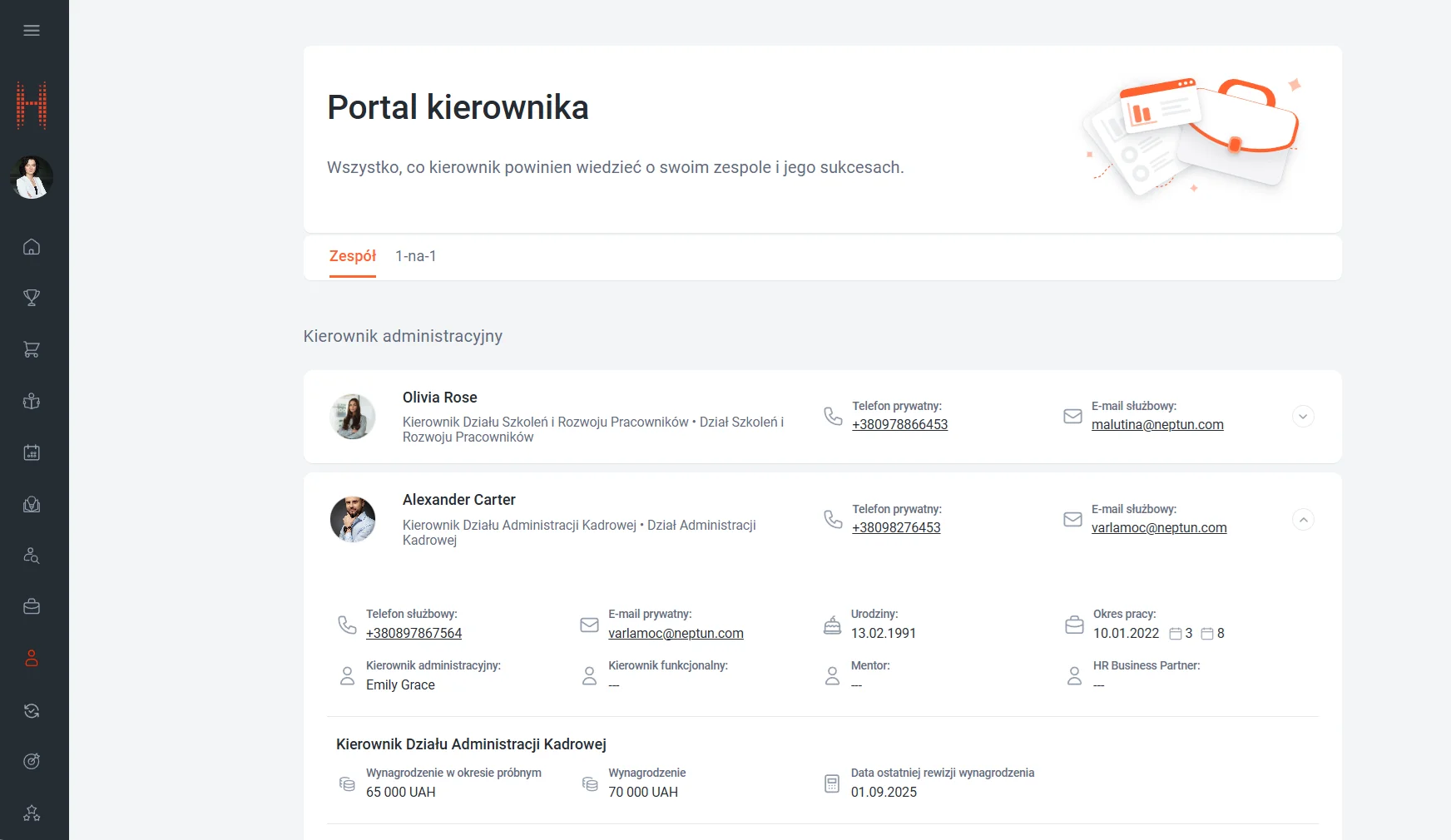Click the home icon in sidebar
This screenshot has width=1451, height=840.
pyautogui.click(x=32, y=247)
